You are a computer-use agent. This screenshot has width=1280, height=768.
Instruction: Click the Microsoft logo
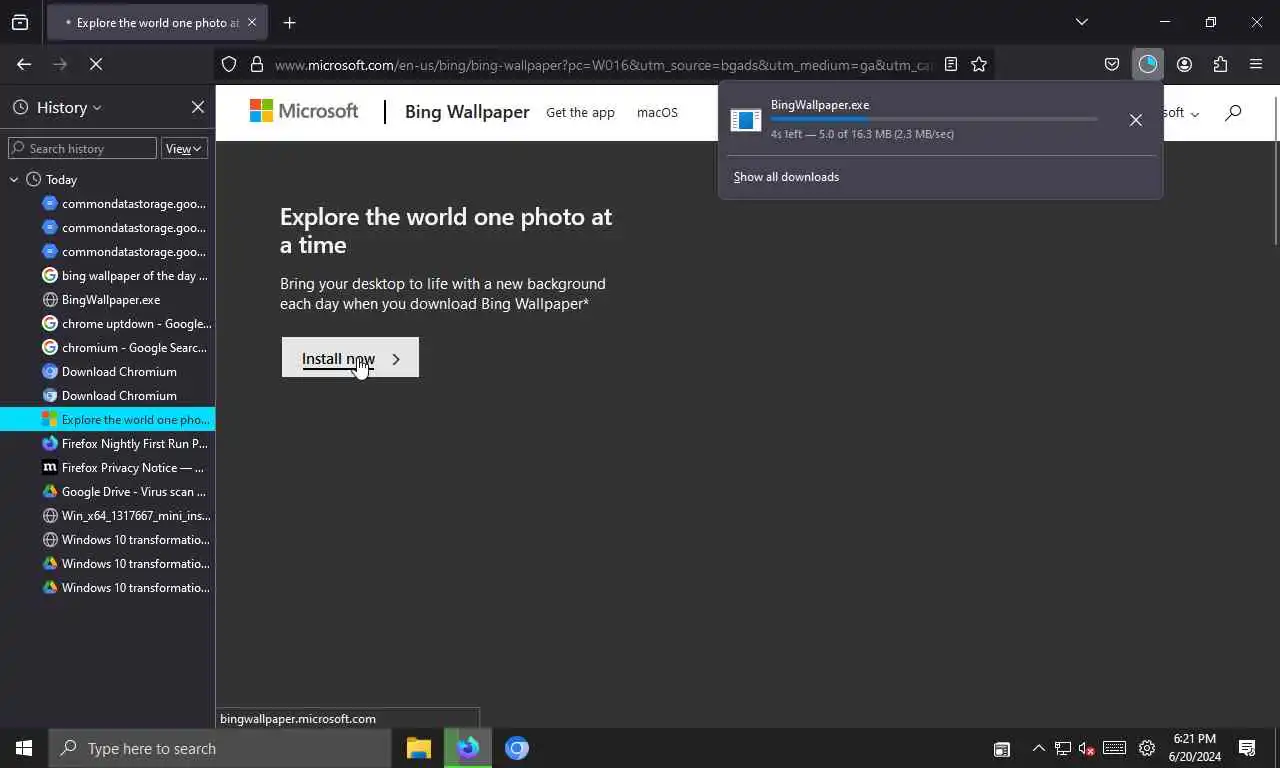[x=304, y=111]
